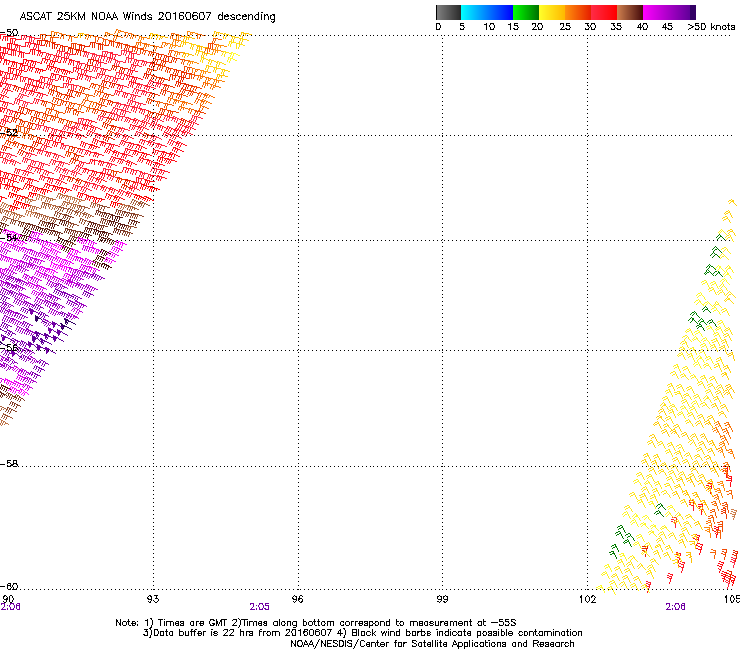The image size is (740, 650).
Task: Select the latitude label '-60'
Action: (x=9, y=586)
